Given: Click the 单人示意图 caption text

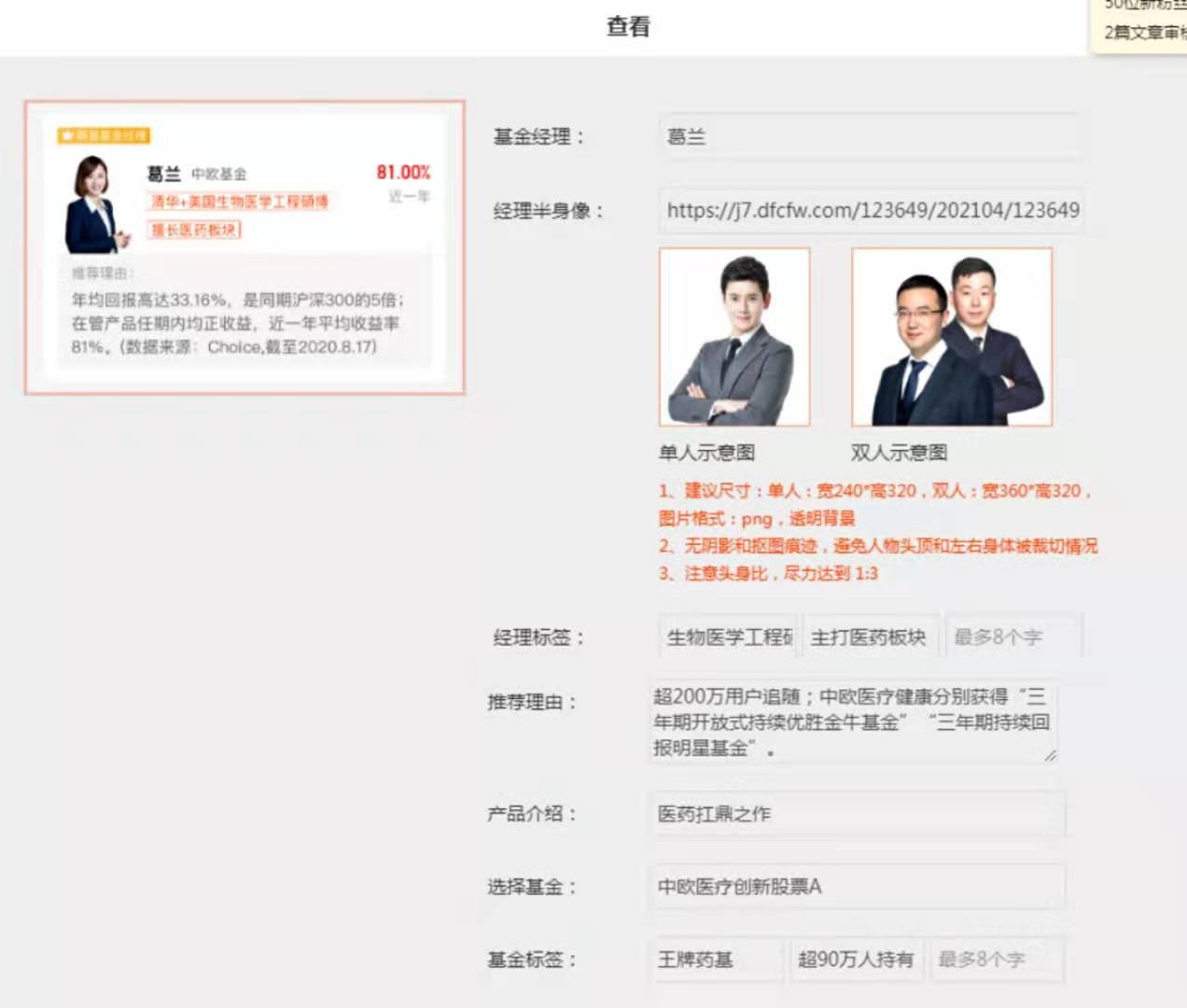Looking at the screenshot, I should pyautogui.click(x=706, y=453).
